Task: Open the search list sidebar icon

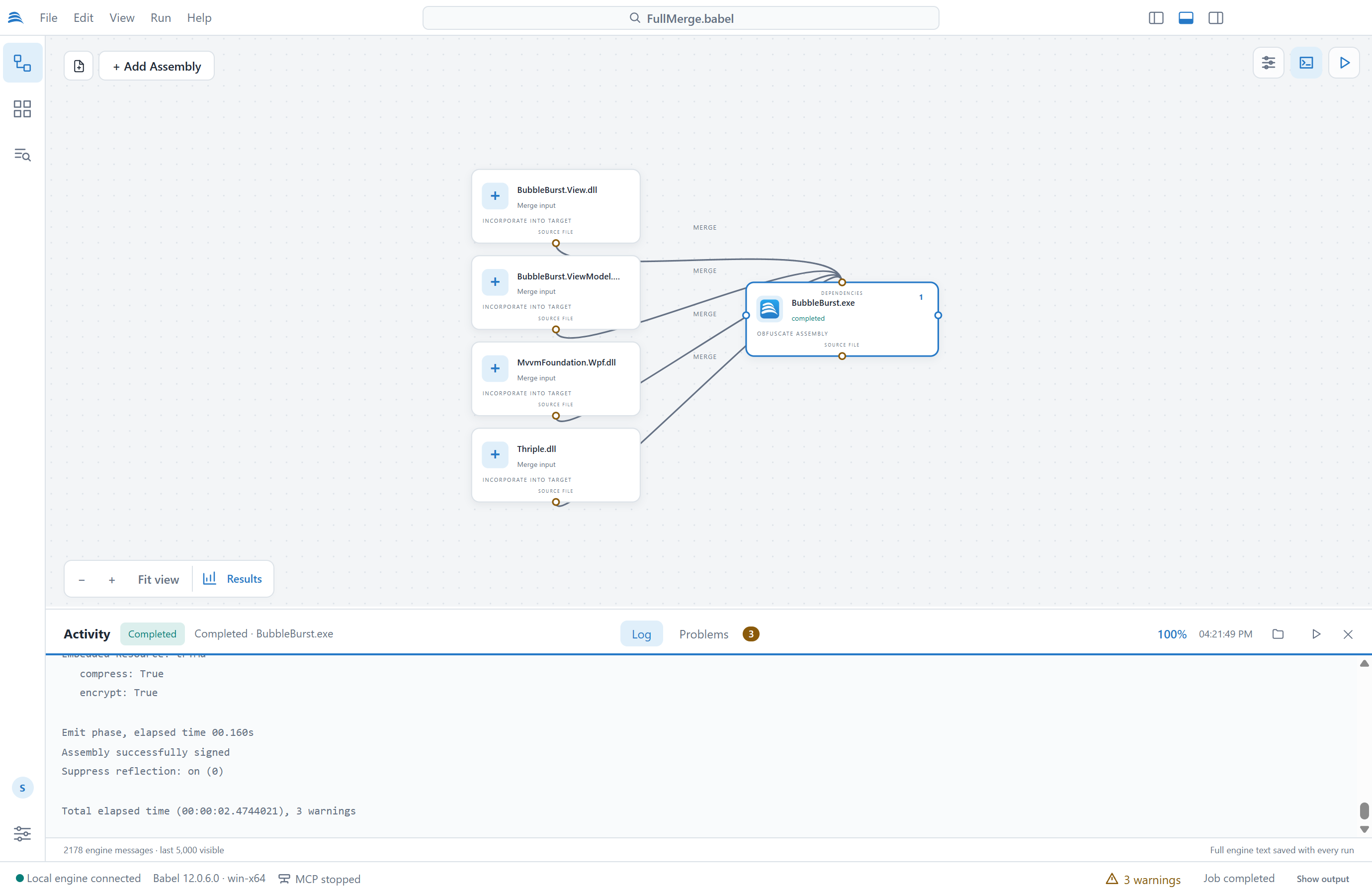Action: click(22, 155)
